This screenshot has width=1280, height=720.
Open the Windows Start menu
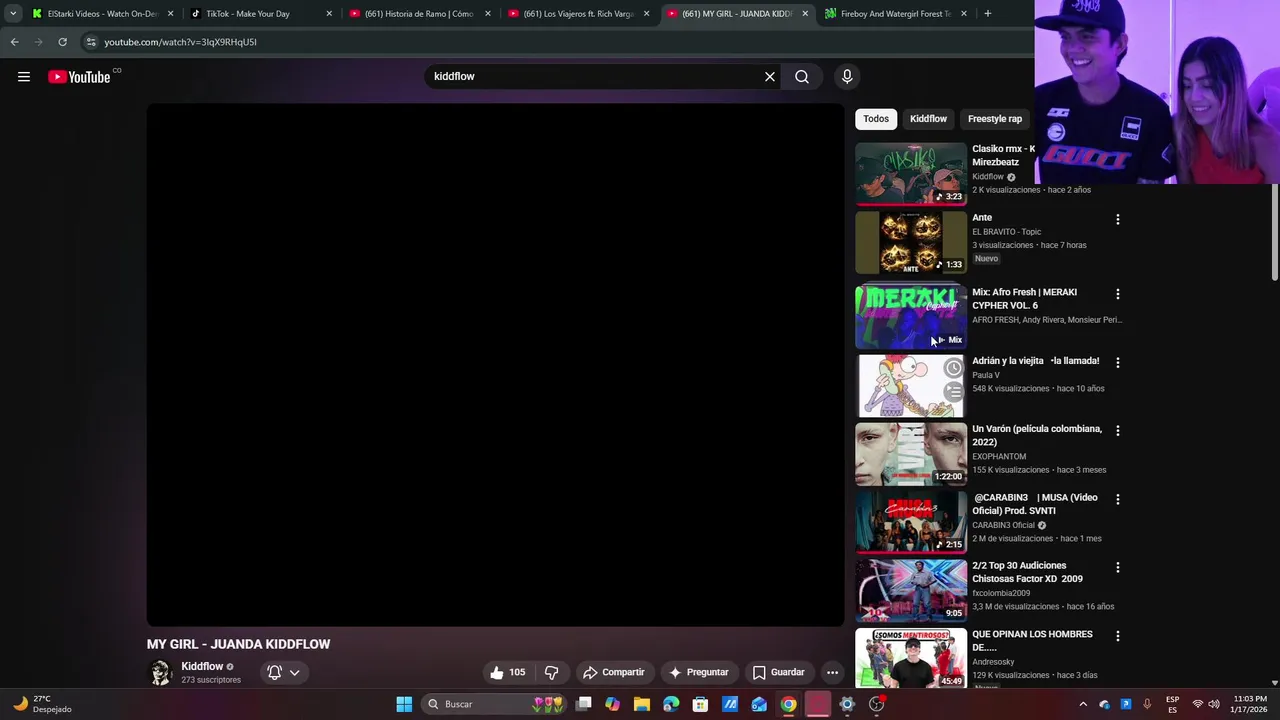click(404, 704)
